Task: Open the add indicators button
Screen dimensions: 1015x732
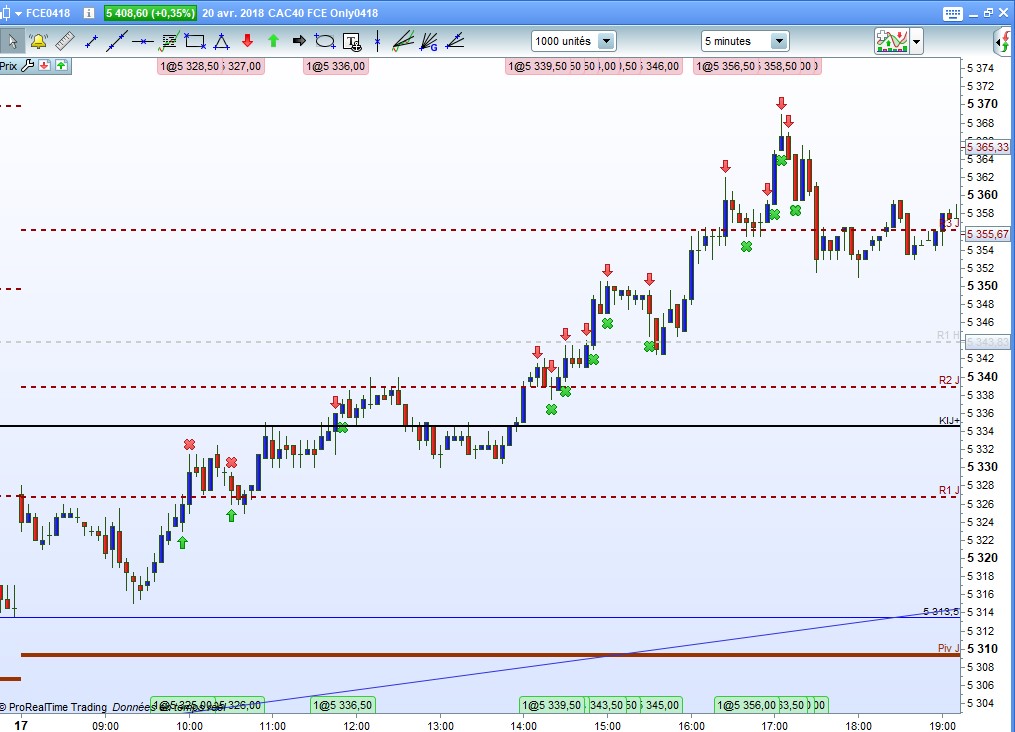Action: click(891, 41)
